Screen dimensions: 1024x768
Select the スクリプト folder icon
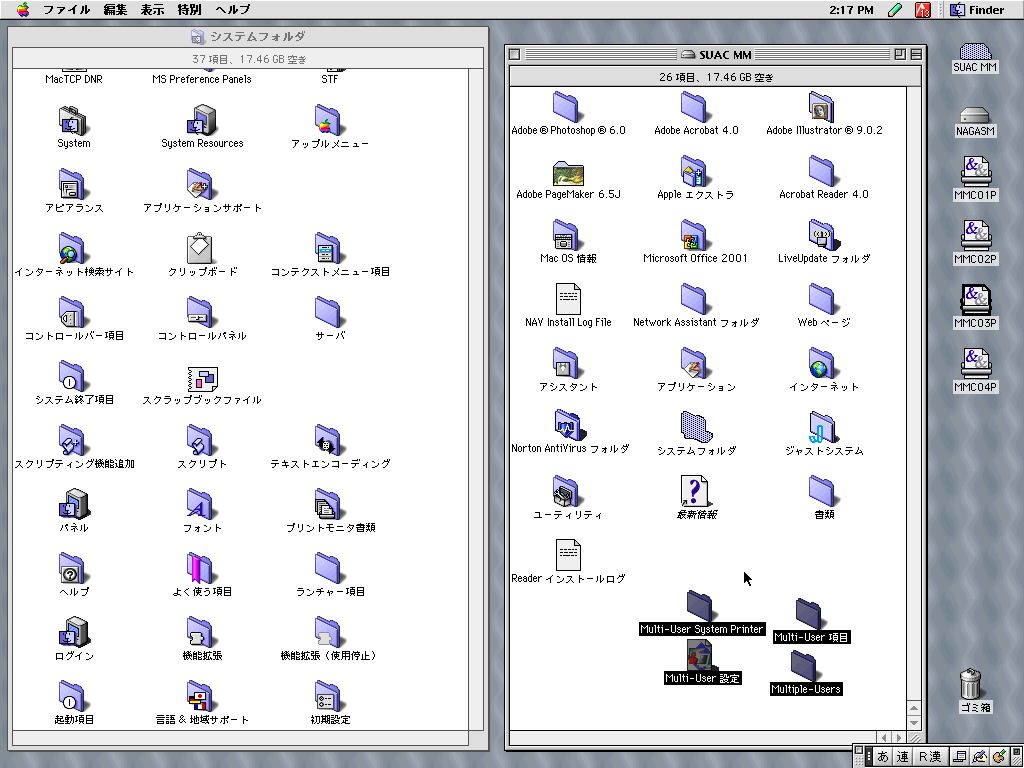pos(200,441)
